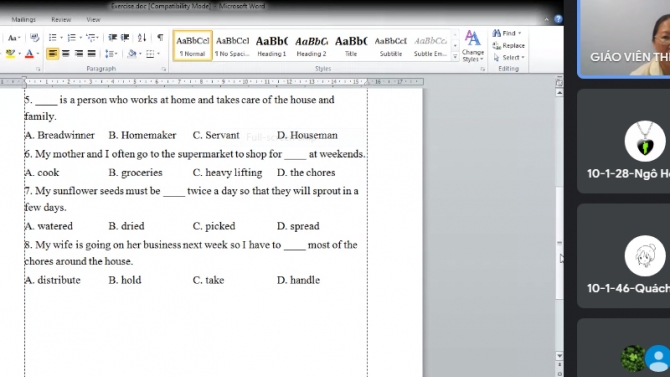Click answer text 'B. Homemaker'

[142, 135]
